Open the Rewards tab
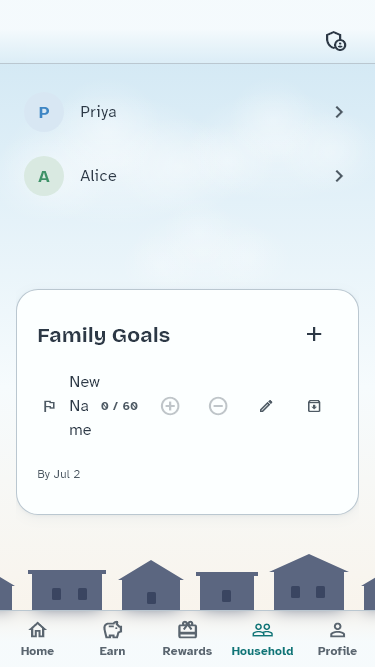Screen dimensions: 375x667 point(188,638)
